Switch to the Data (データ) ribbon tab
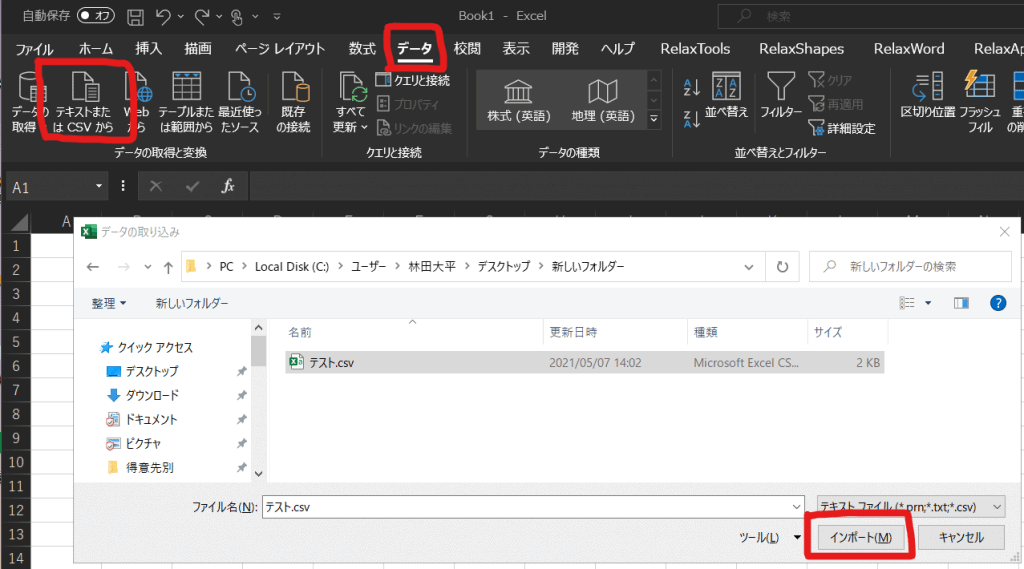This screenshot has height=569, width=1024. [414, 48]
